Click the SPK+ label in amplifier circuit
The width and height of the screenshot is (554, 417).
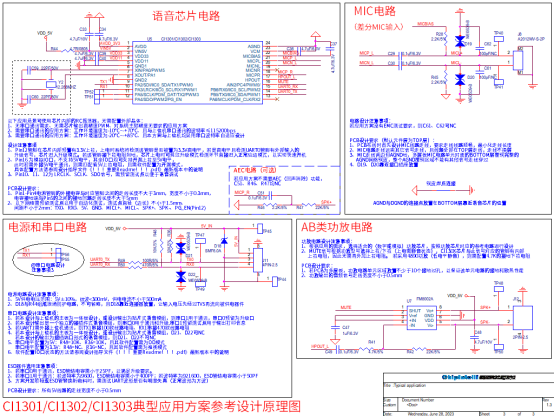pyautogui.click(x=485, y=307)
